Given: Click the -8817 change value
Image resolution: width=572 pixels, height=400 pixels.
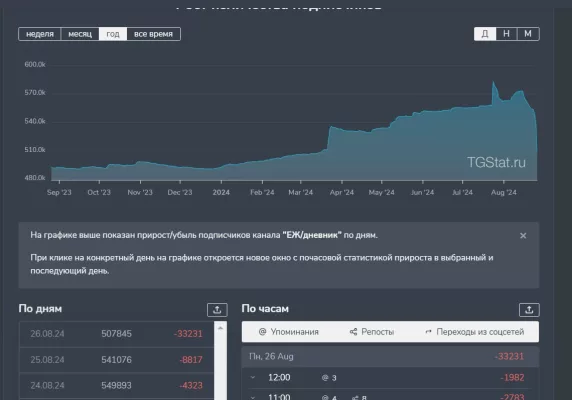Looking at the screenshot, I should tap(191, 360).
